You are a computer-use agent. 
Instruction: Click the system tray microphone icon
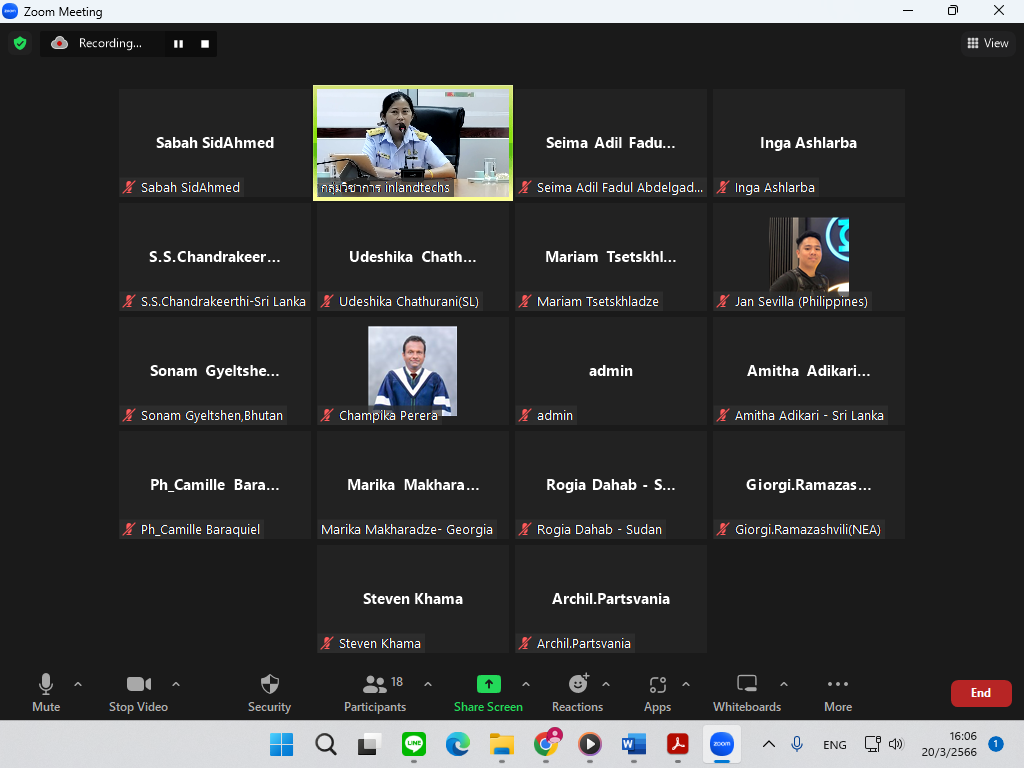click(797, 744)
